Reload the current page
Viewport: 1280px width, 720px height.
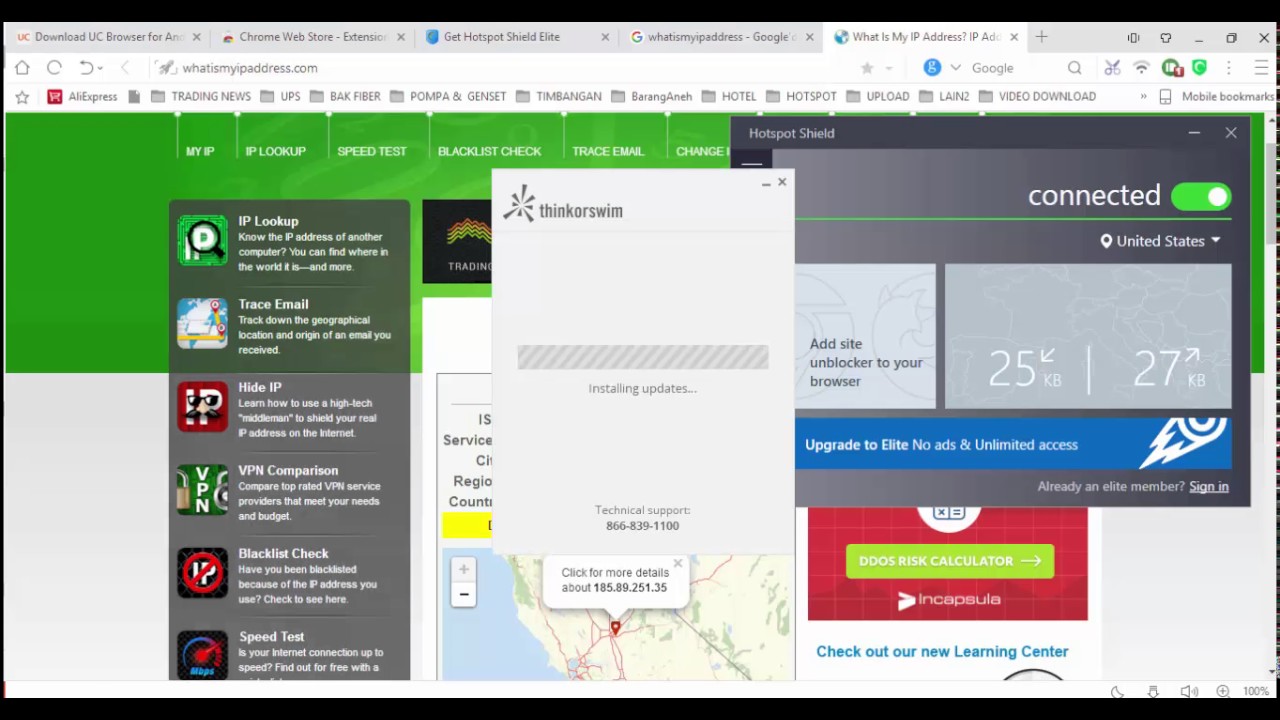[x=54, y=68]
